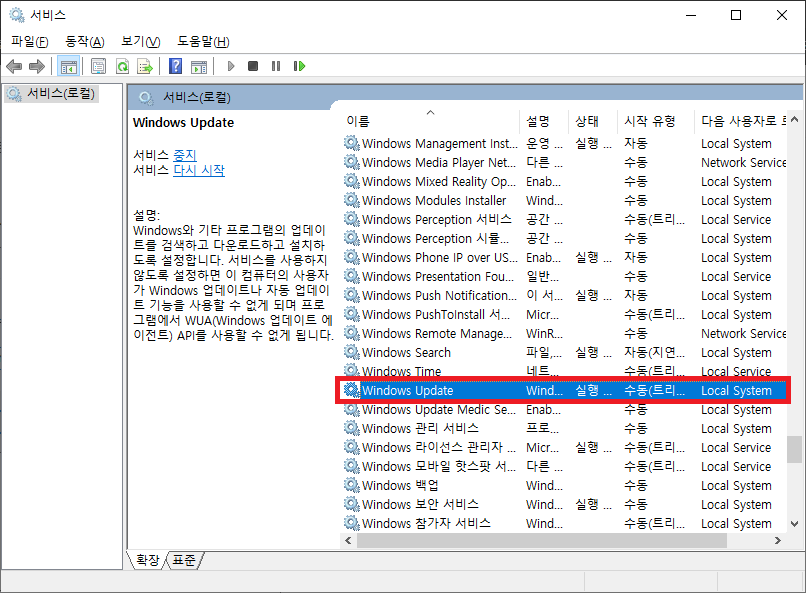Screen dimensions: 806x593
Task: Click the Restart Service icon
Action: point(299,66)
